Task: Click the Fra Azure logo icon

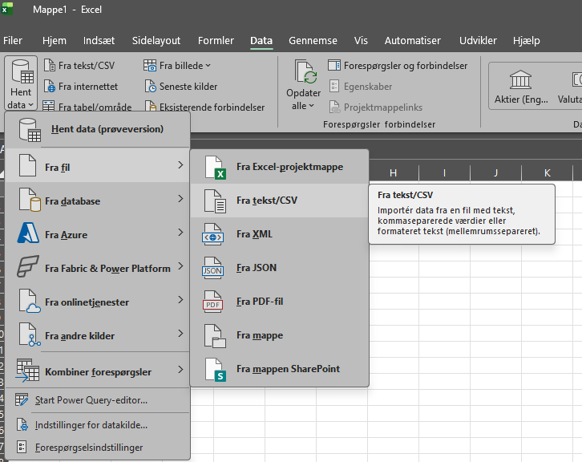Action: [28, 233]
